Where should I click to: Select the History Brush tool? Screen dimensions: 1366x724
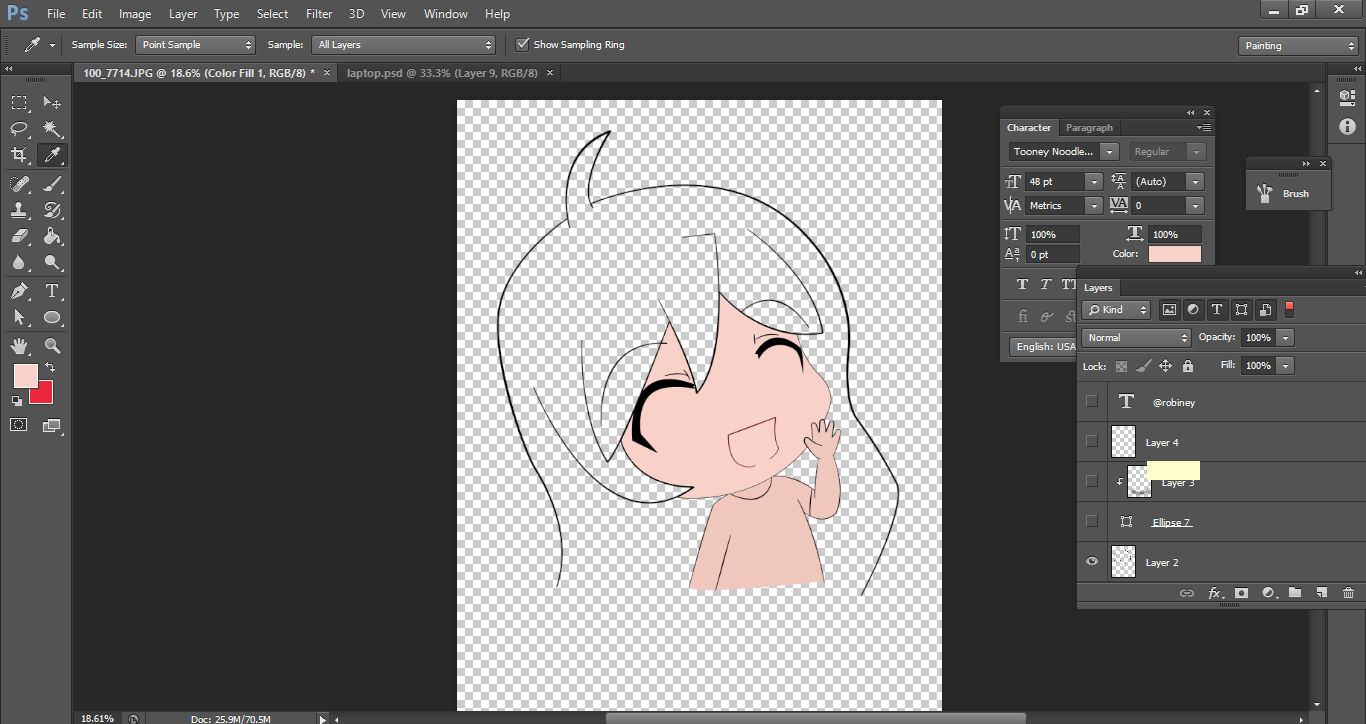click(x=52, y=210)
